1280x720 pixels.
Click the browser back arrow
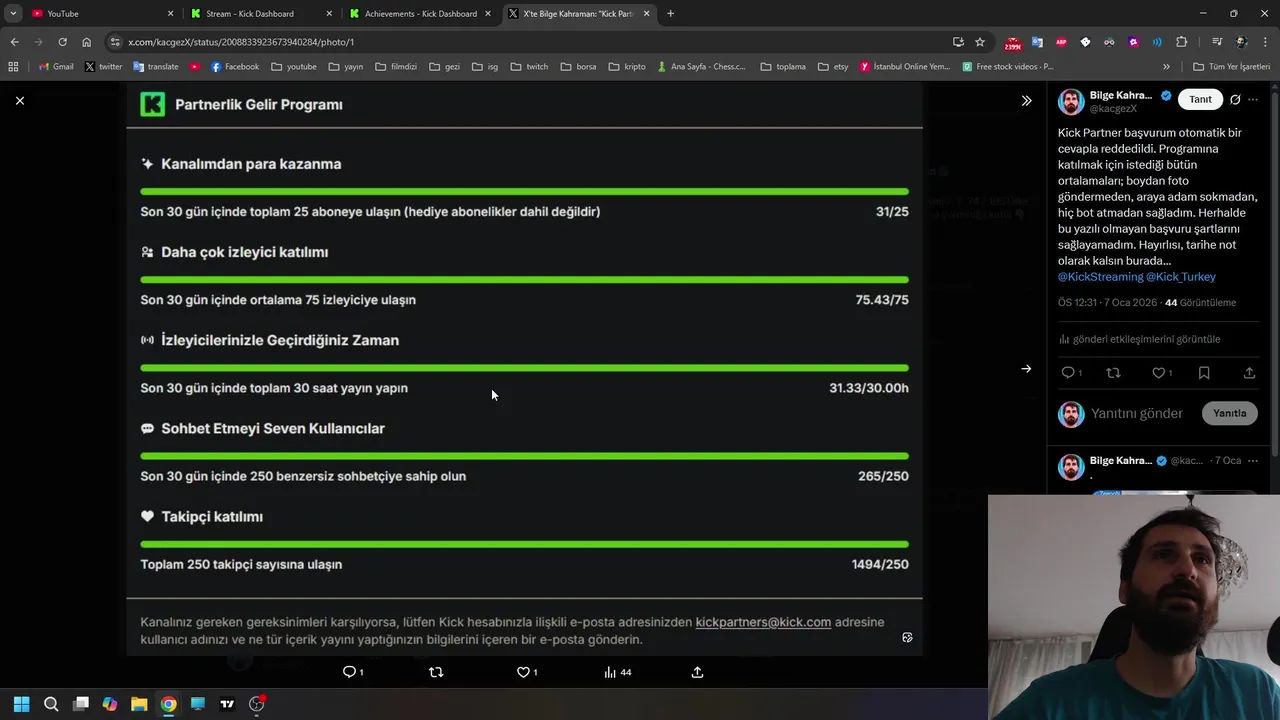pos(14,42)
